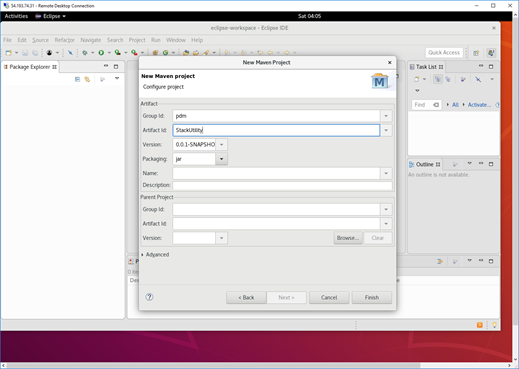Open the Artifact Version dropdown
519x369 pixels.
[x=222, y=145]
